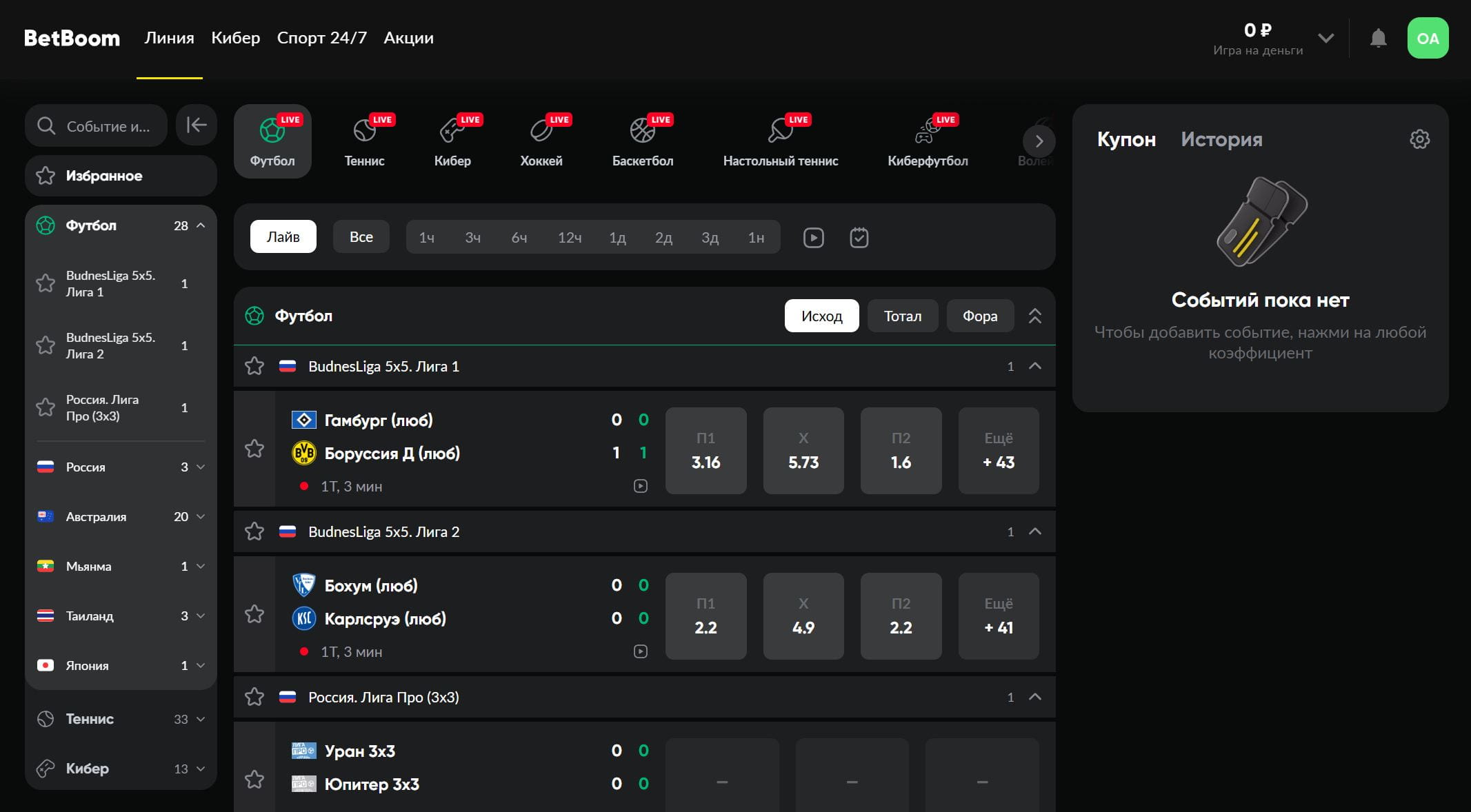Image resolution: width=1471 pixels, height=812 pixels.
Task: Switch market to Исход
Action: click(822, 316)
